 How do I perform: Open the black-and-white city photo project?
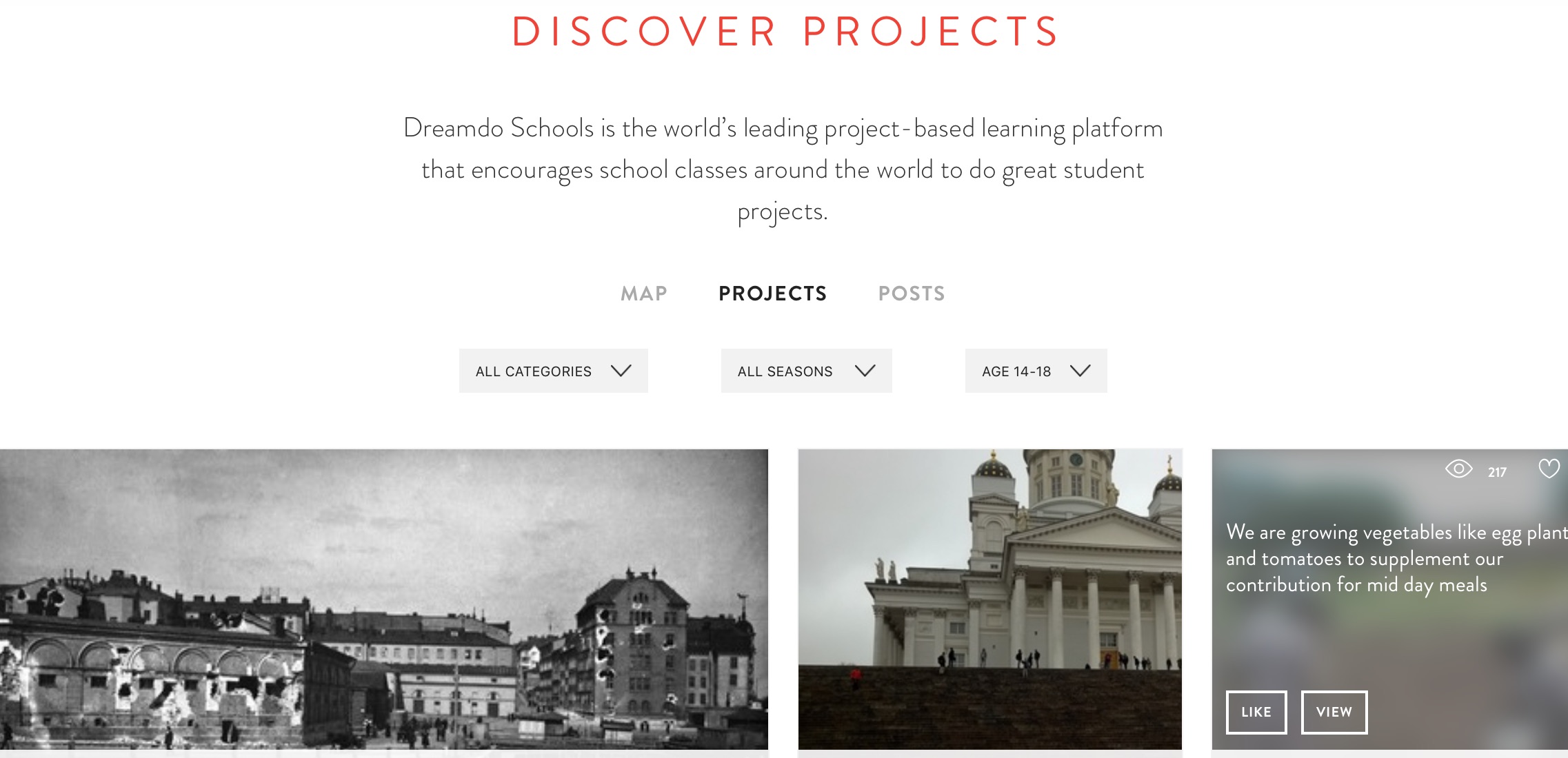tap(384, 600)
